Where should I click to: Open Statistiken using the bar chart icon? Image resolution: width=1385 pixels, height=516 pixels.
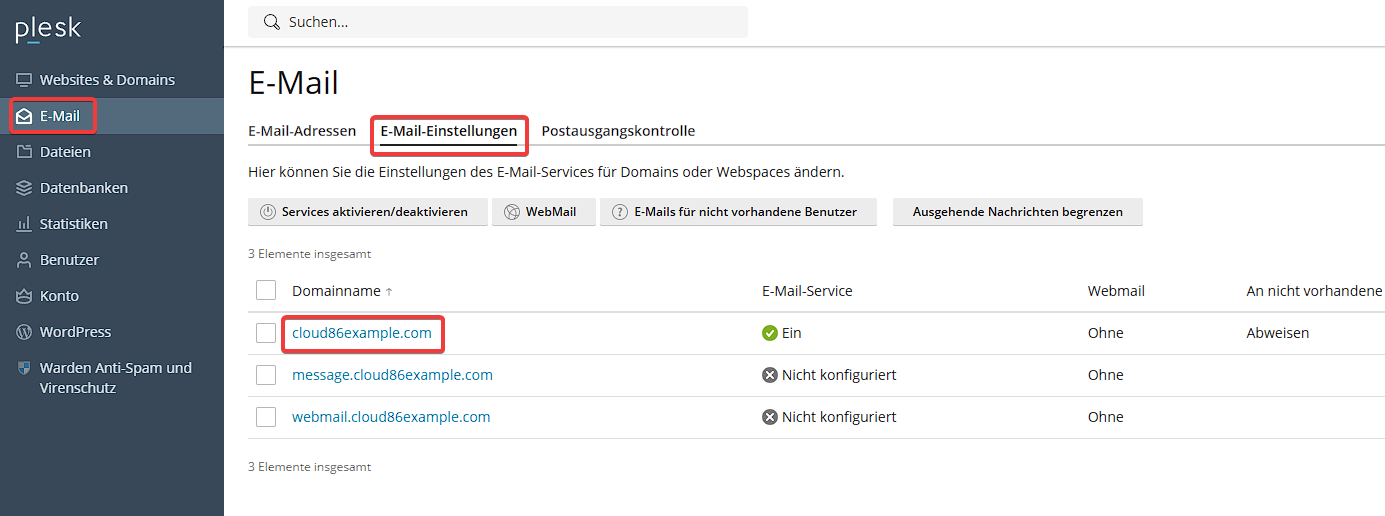click(24, 224)
